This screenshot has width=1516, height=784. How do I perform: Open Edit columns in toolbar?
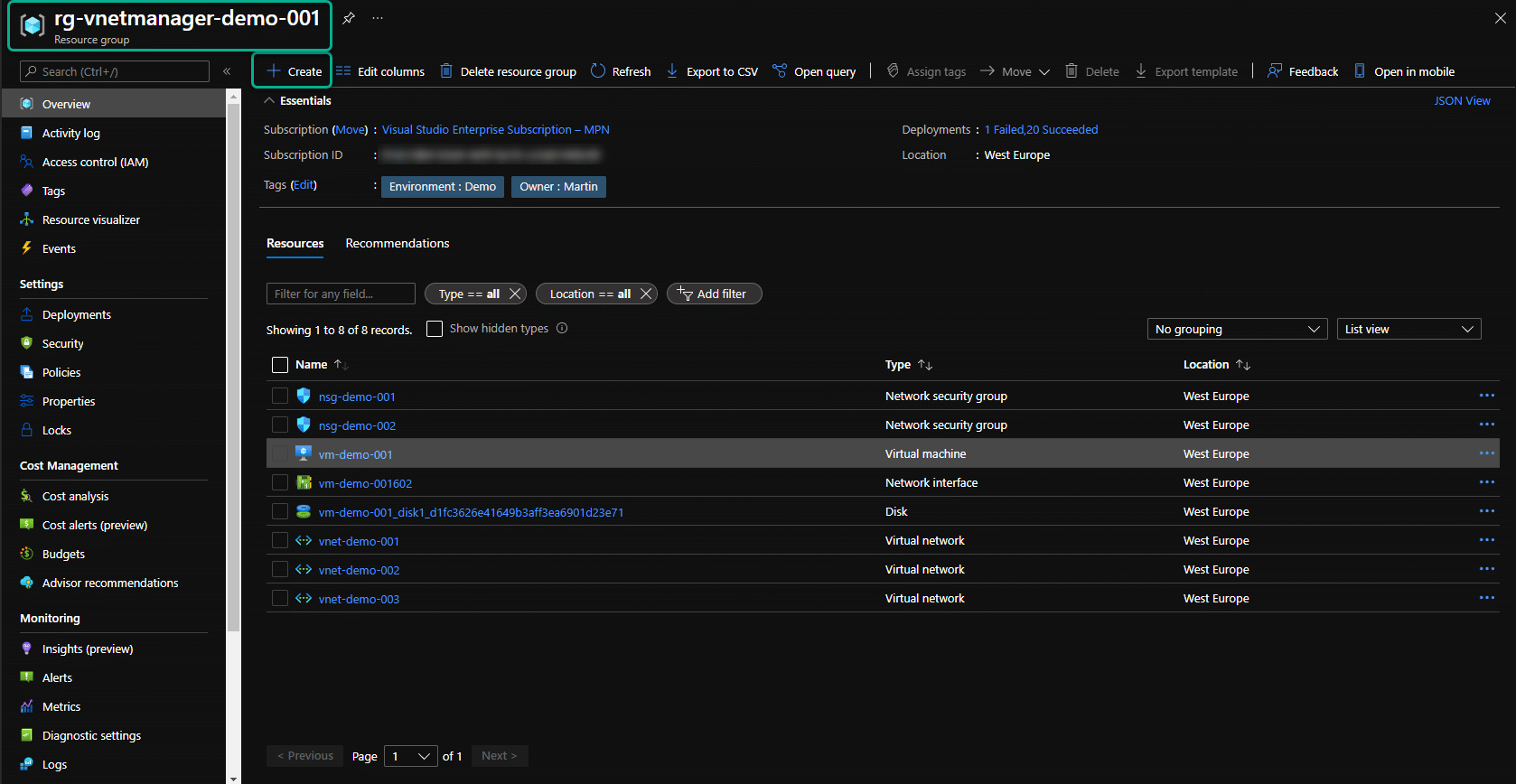[380, 71]
